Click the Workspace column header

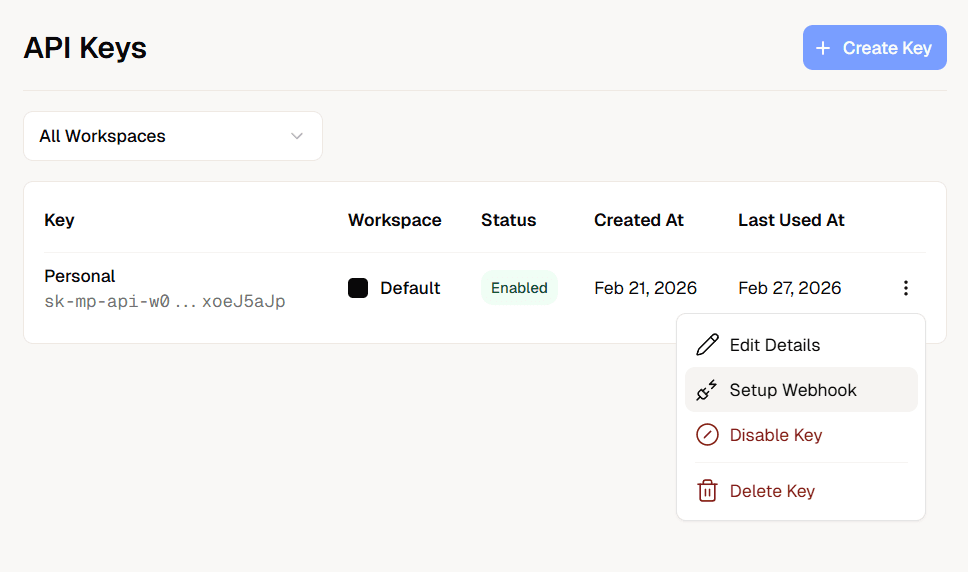[394, 220]
